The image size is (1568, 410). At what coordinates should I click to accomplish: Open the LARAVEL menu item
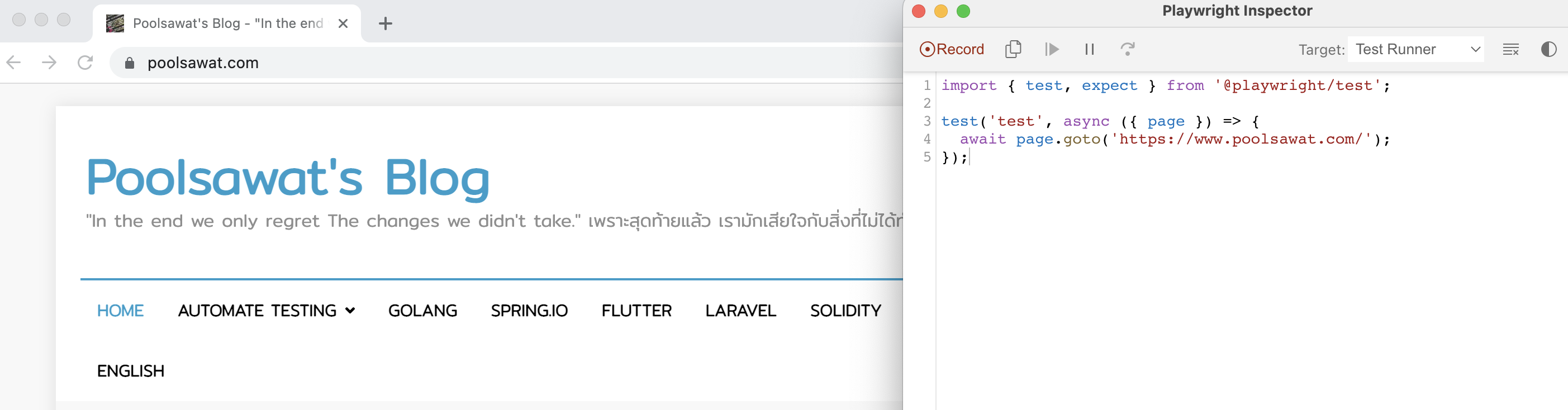coord(740,310)
